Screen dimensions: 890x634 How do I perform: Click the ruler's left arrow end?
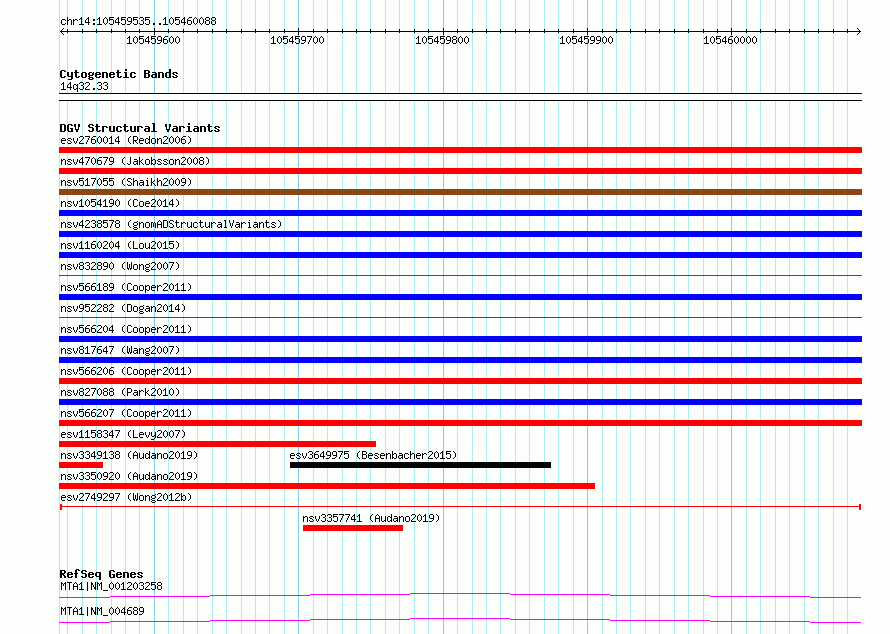(x=62, y=31)
